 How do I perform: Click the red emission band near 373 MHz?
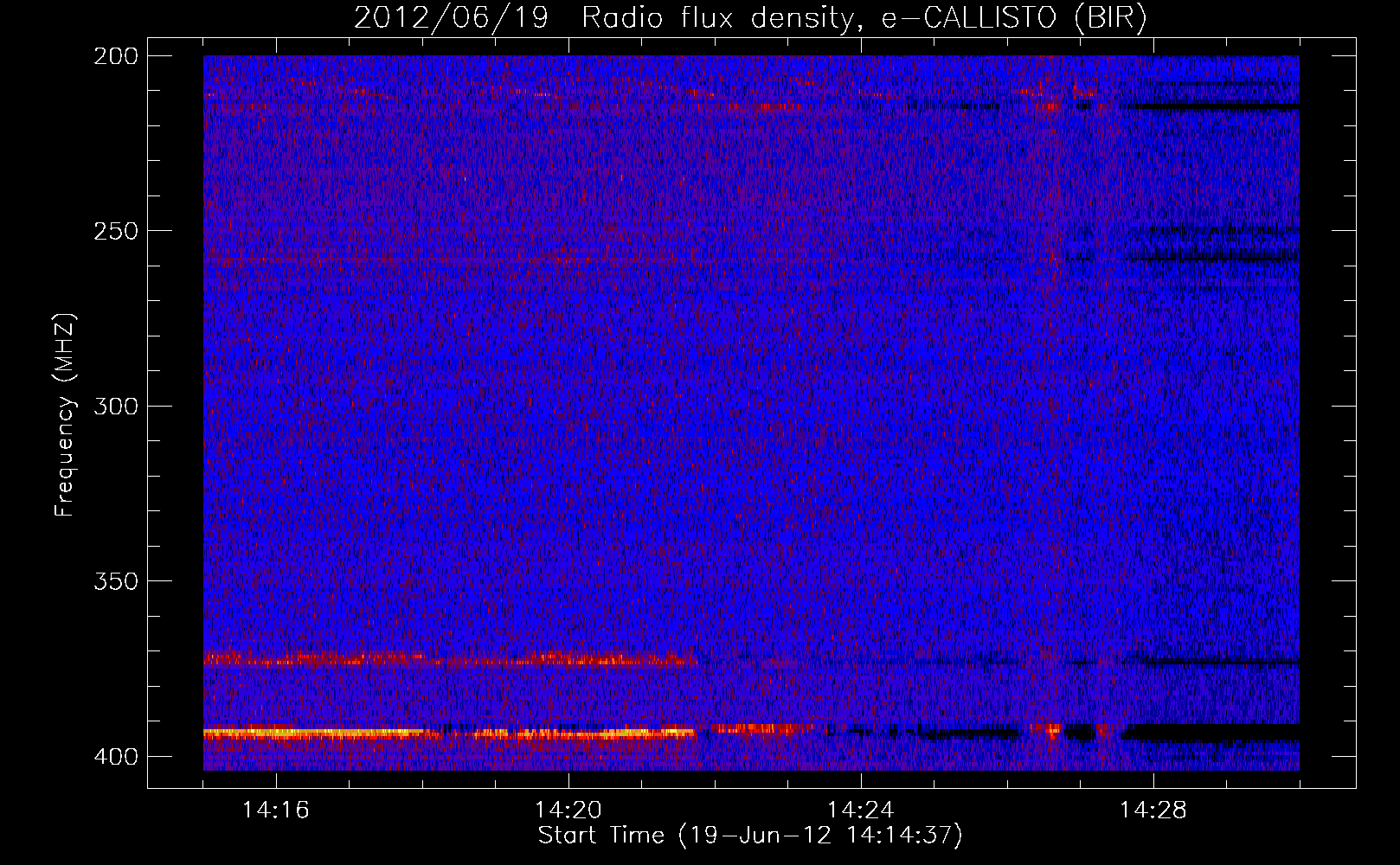click(x=450, y=660)
